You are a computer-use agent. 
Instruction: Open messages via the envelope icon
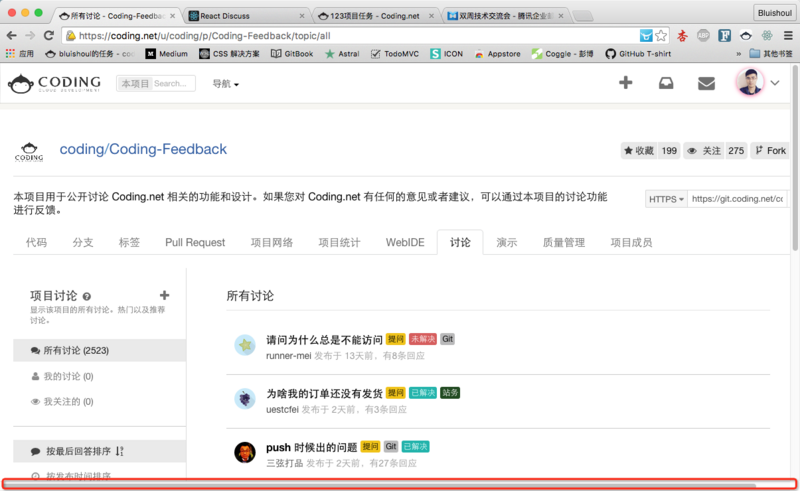(706, 83)
